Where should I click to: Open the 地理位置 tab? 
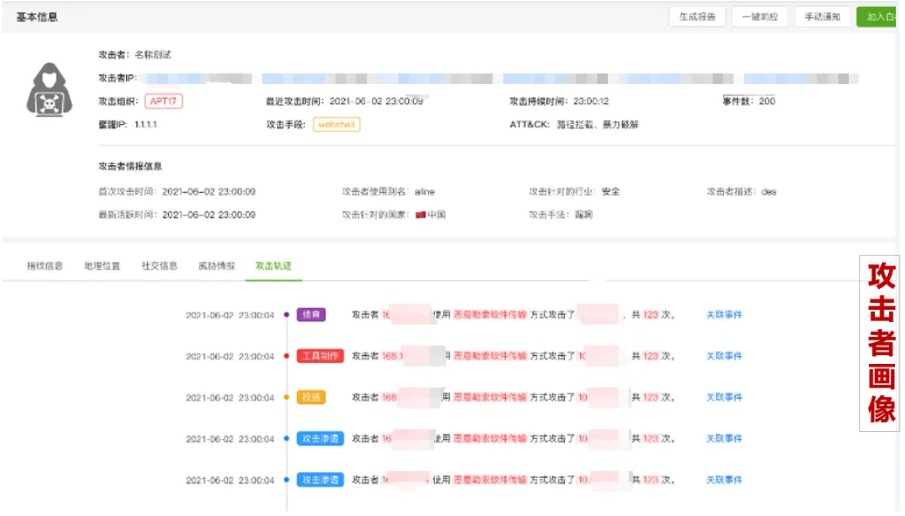coord(102,266)
